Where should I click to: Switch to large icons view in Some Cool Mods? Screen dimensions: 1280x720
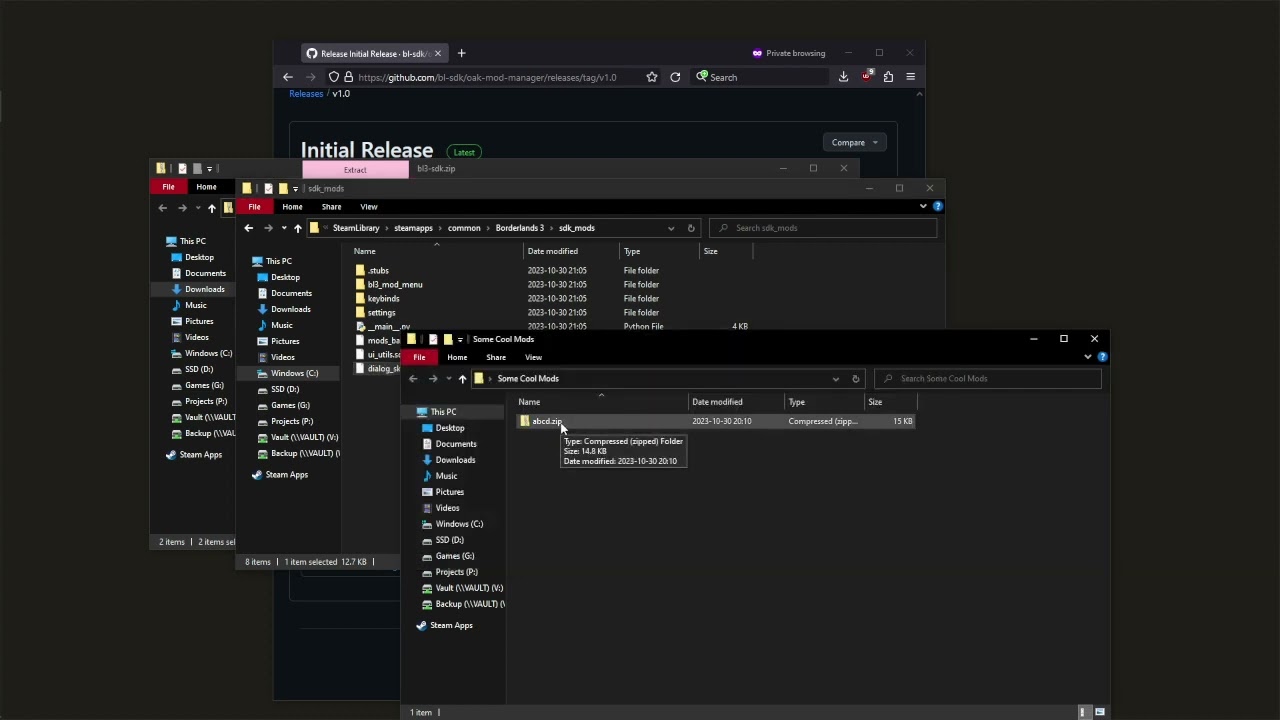click(1100, 712)
